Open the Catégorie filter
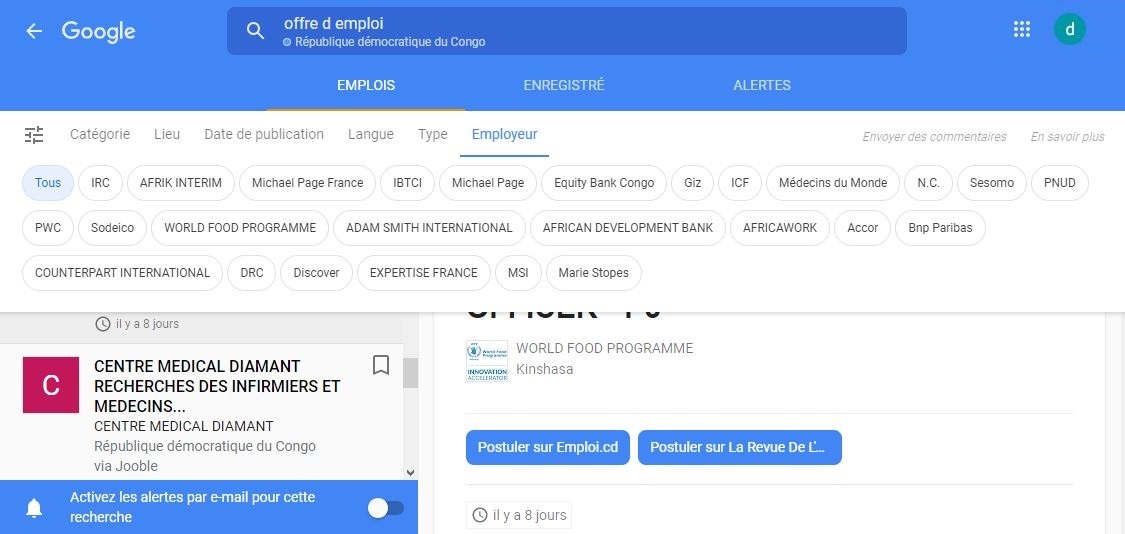This screenshot has height=534, width=1125. [x=100, y=134]
